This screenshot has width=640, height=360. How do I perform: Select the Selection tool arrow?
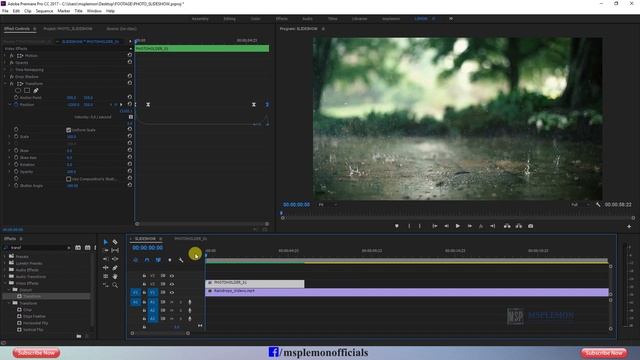pos(106,242)
